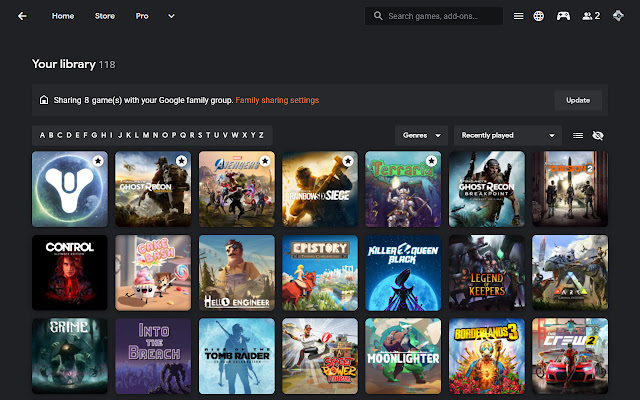Open the Street Power Football game tile
640x400 pixels.
click(320, 356)
